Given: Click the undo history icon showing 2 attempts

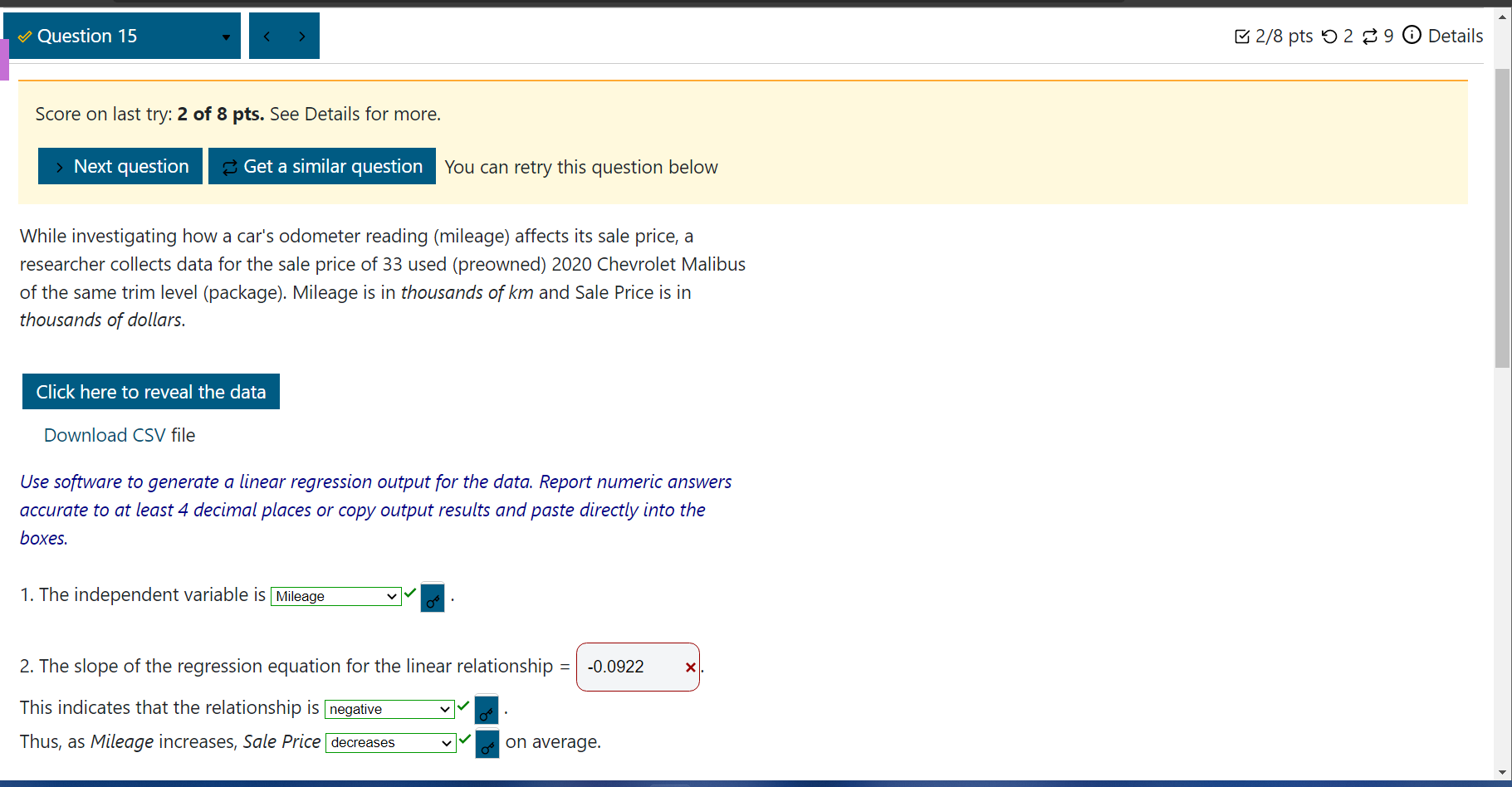Looking at the screenshot, I should (1329, 36).
